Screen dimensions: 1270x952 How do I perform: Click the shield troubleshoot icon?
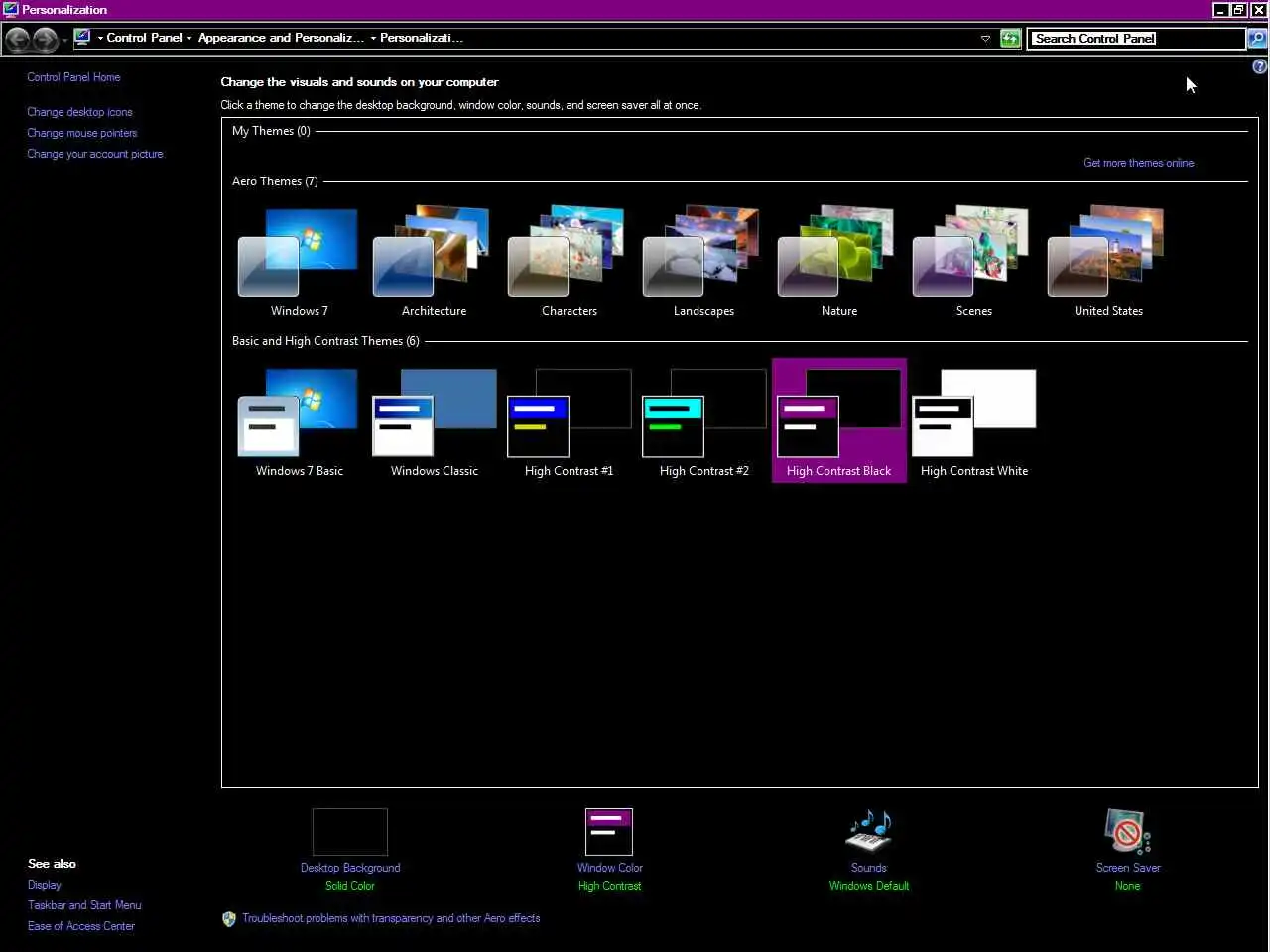coord(229,919)
